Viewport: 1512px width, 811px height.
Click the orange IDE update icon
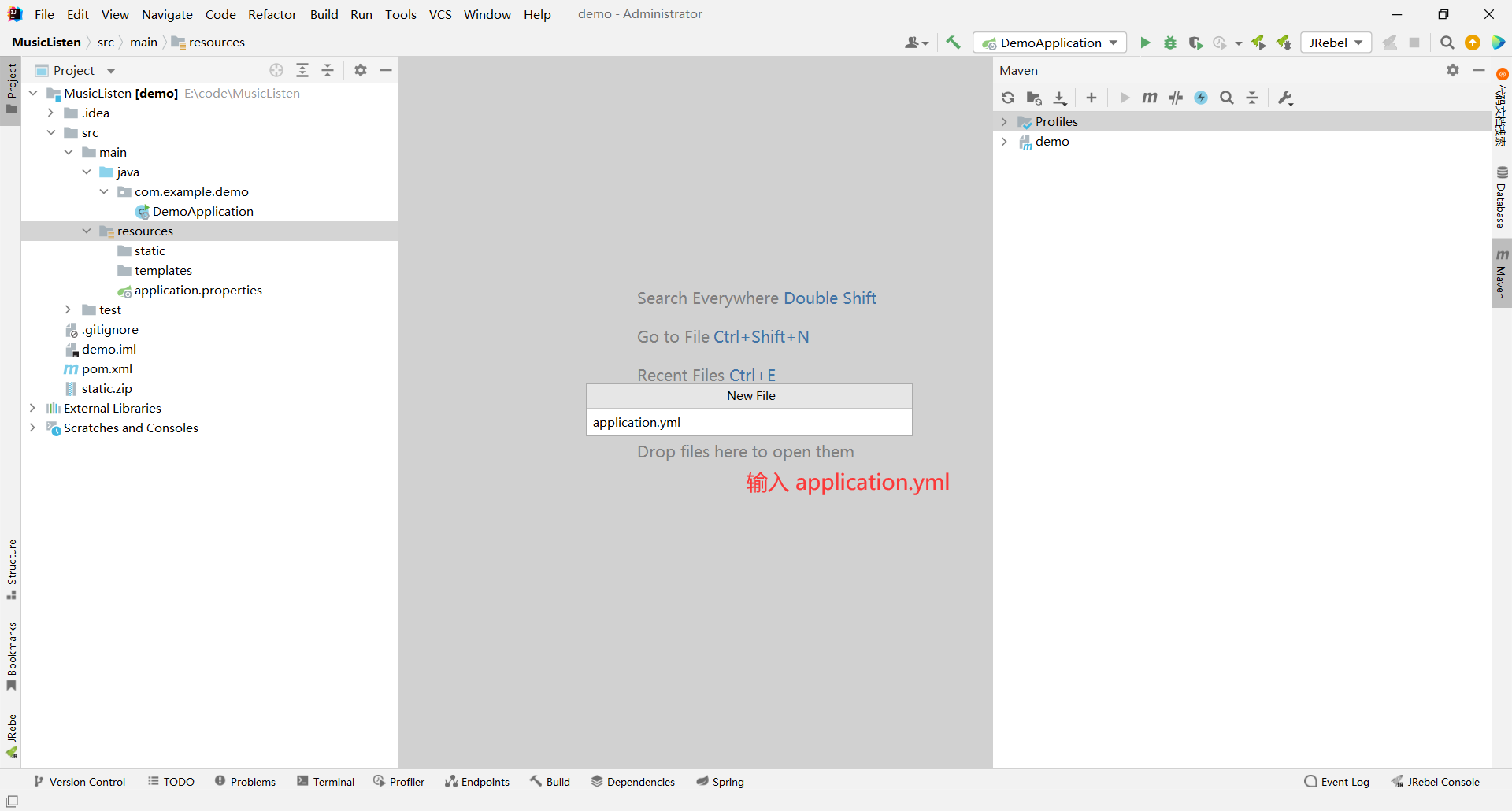coord(1473,43)
